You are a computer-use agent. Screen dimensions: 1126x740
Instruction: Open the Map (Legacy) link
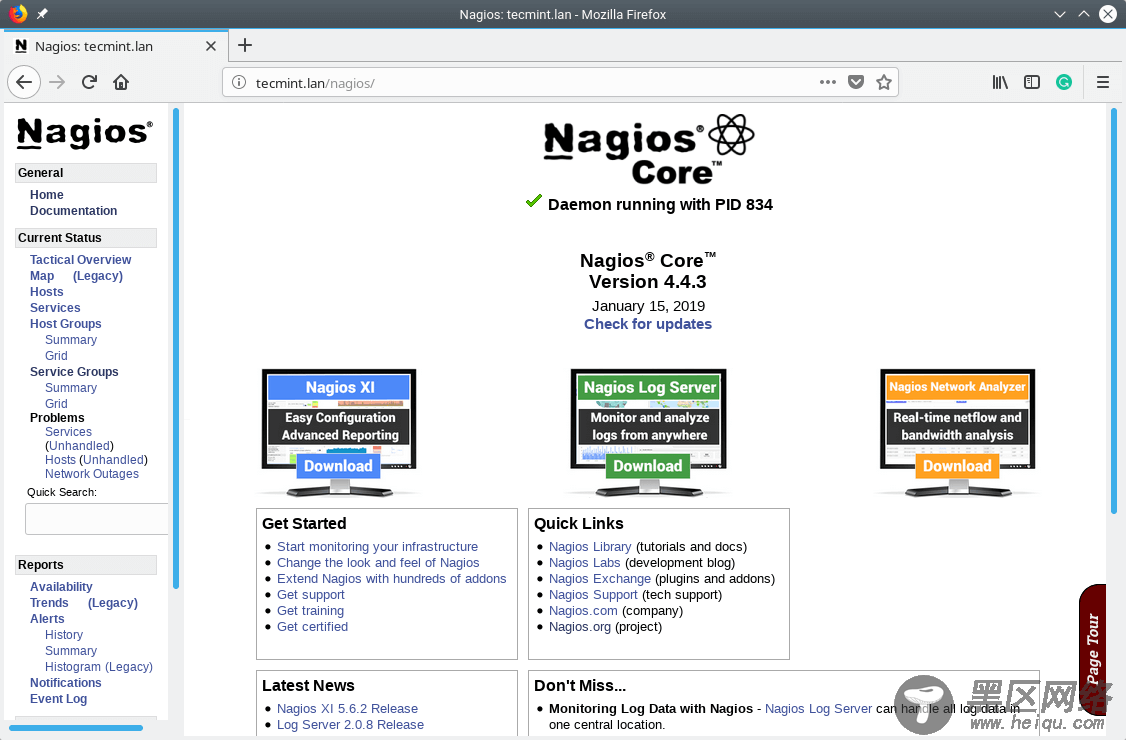(98, 276)
